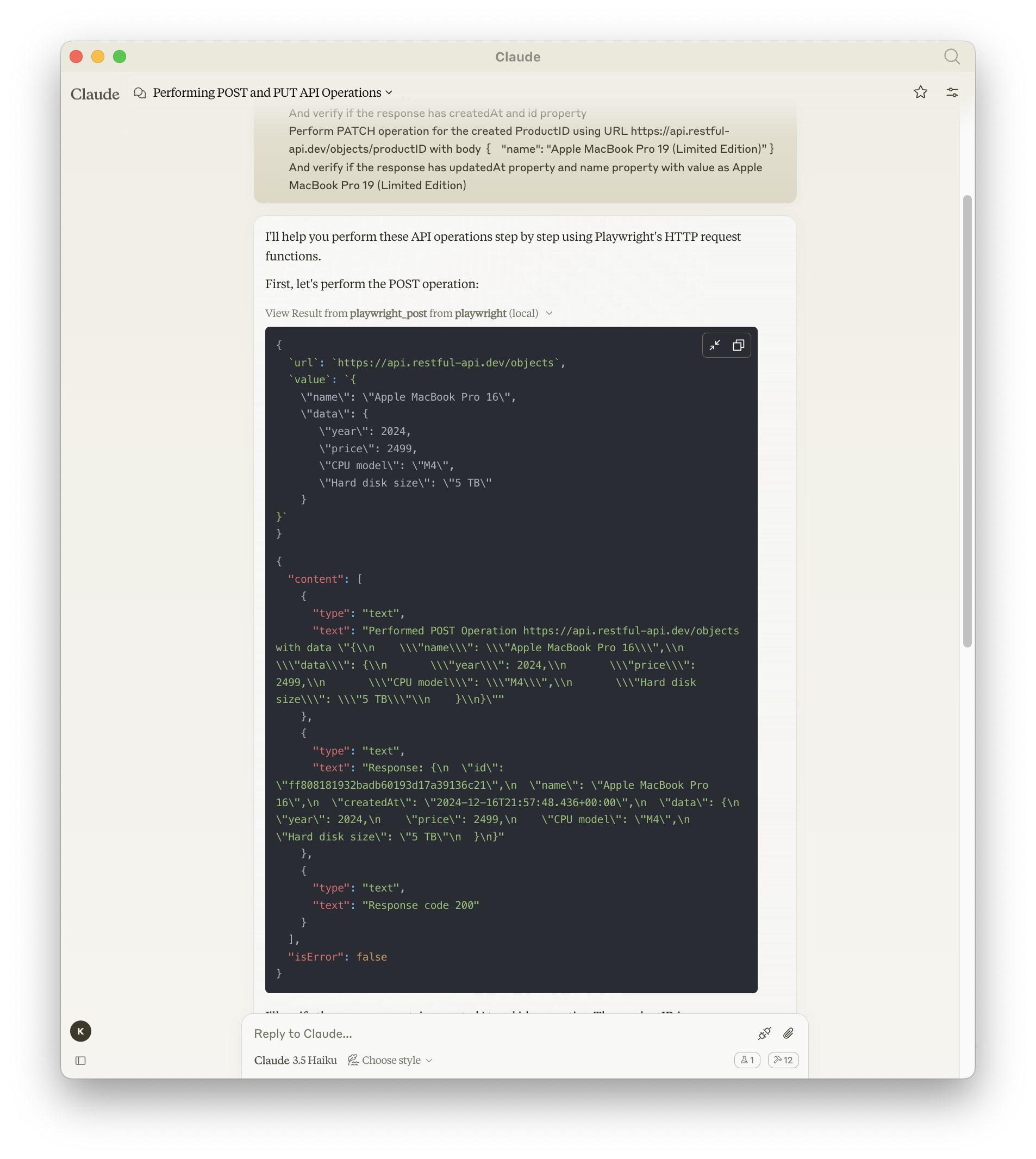
Task: Open search with the magnifying glass icon
Action: pos(951,57)
